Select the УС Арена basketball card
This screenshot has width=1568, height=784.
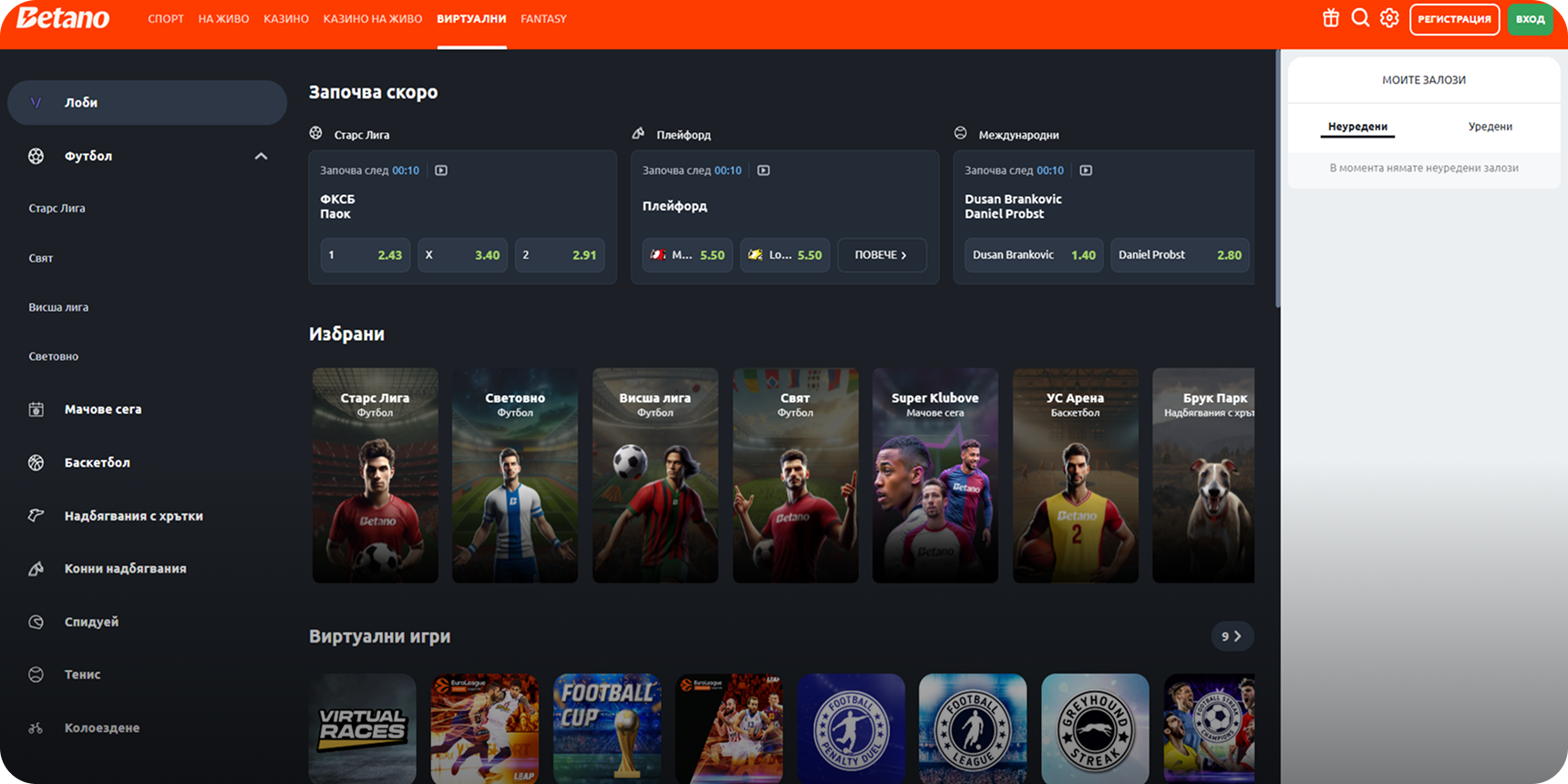1075,475
